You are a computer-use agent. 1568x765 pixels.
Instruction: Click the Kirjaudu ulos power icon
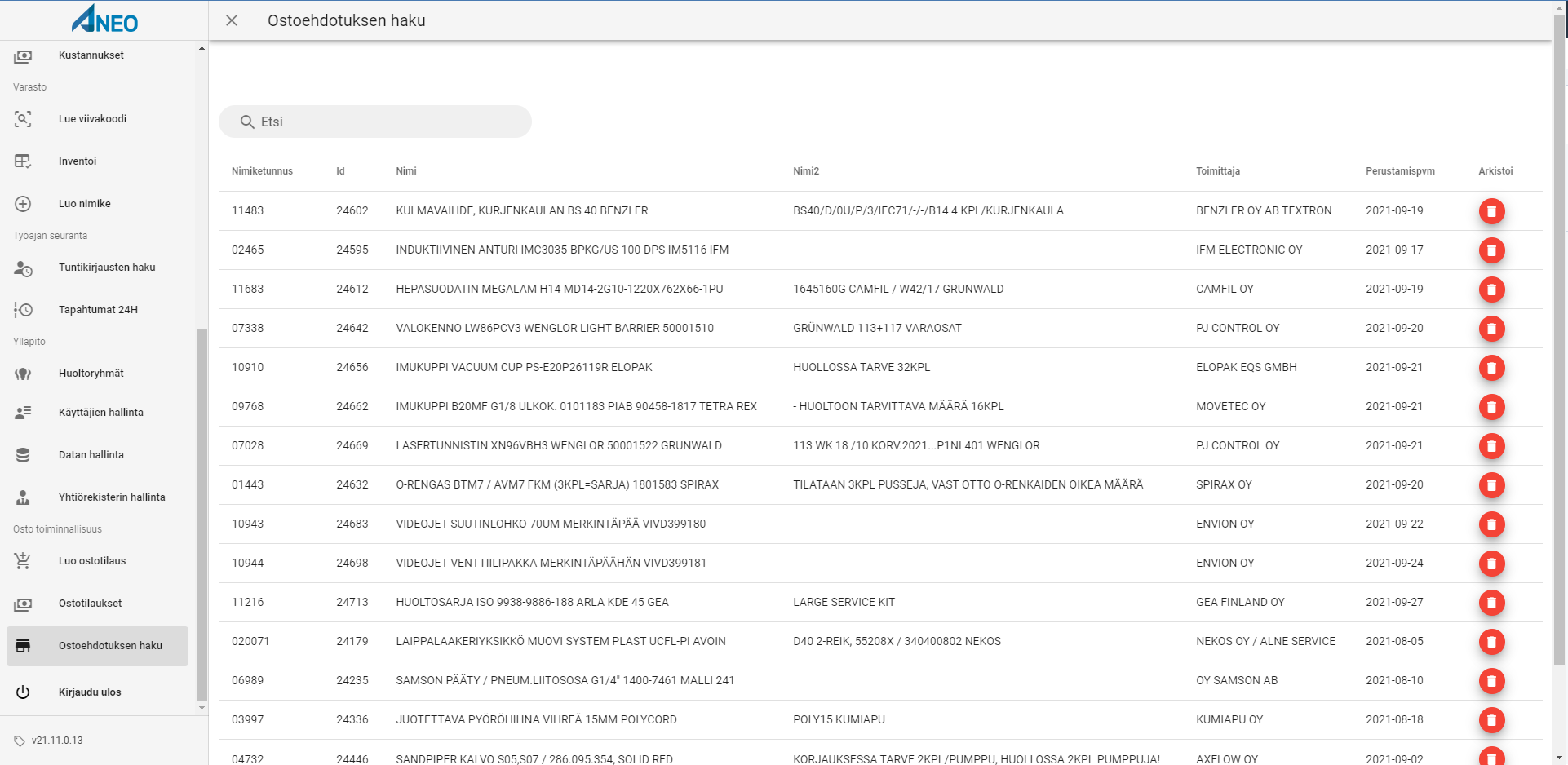pos(23,692)
